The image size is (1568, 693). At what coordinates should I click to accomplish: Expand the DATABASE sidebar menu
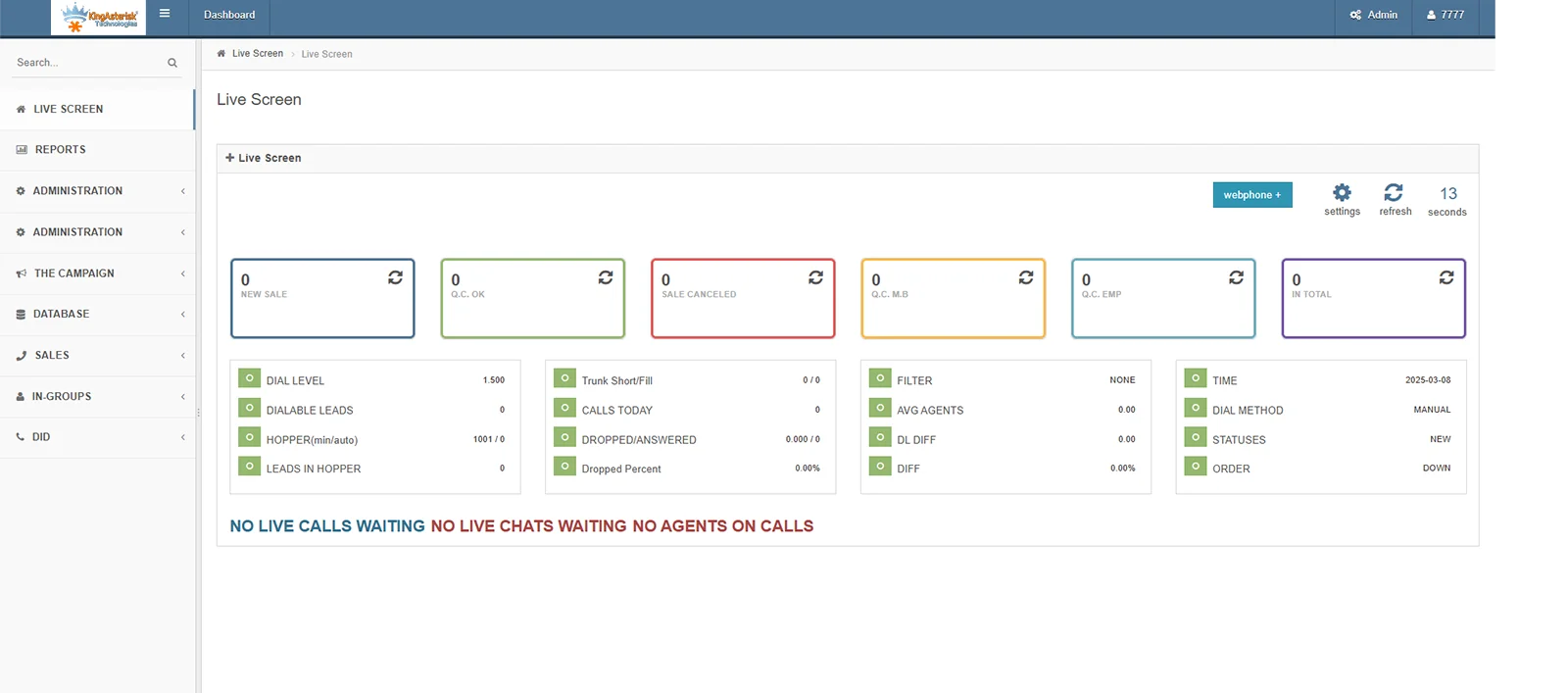pyautogui.click(x=97, y=314)
